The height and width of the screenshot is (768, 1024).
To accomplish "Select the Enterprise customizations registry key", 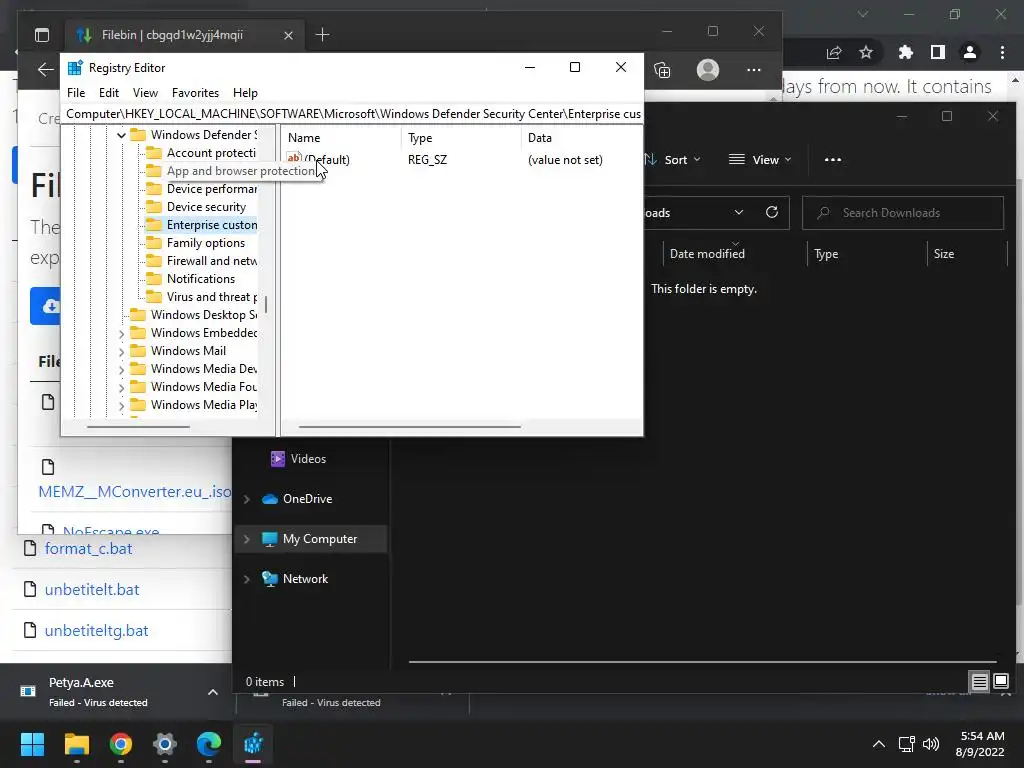I will click(x=212, y=225).
